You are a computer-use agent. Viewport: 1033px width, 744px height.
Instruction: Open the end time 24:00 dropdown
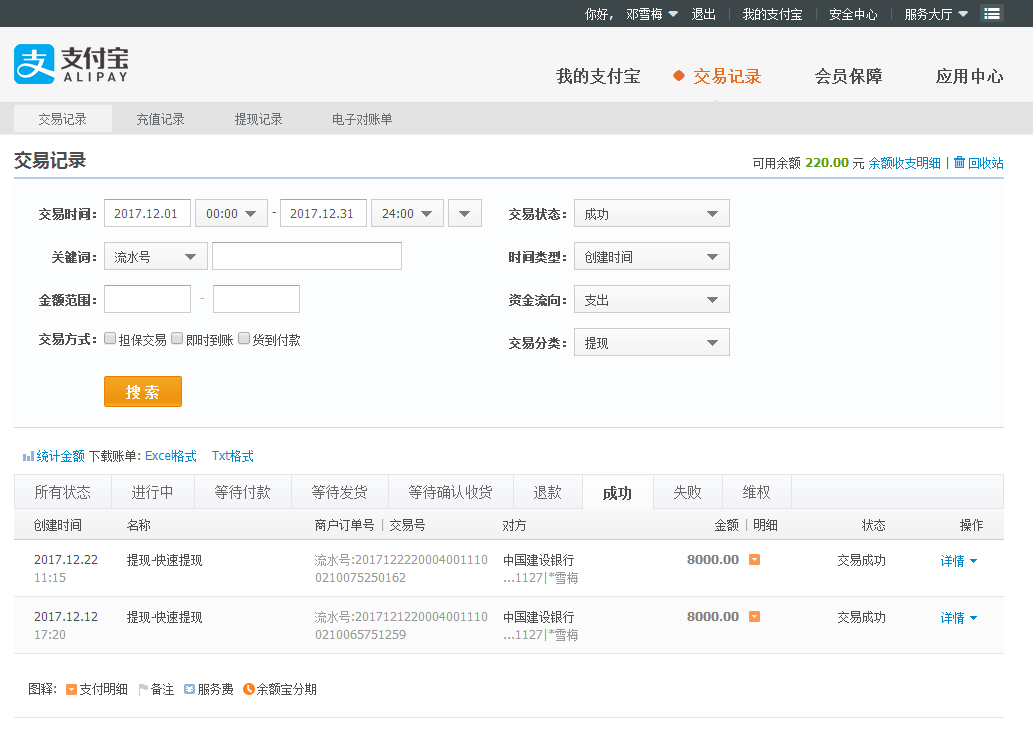click(x=407, y=214)
